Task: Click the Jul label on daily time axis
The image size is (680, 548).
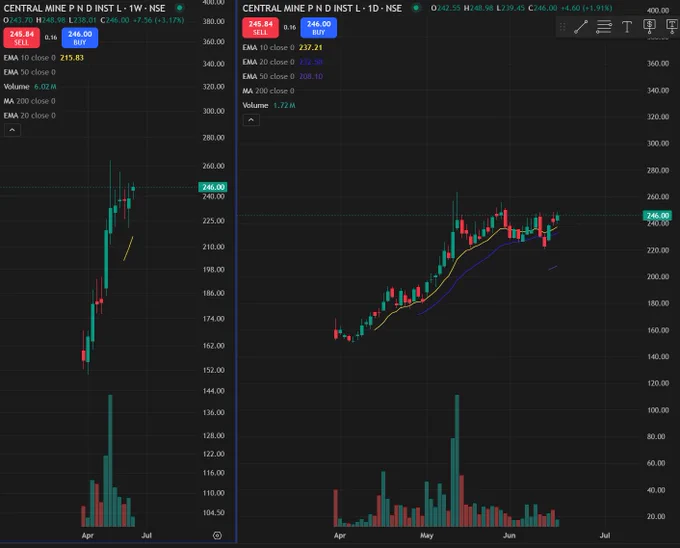Action: tap(605, 535)
